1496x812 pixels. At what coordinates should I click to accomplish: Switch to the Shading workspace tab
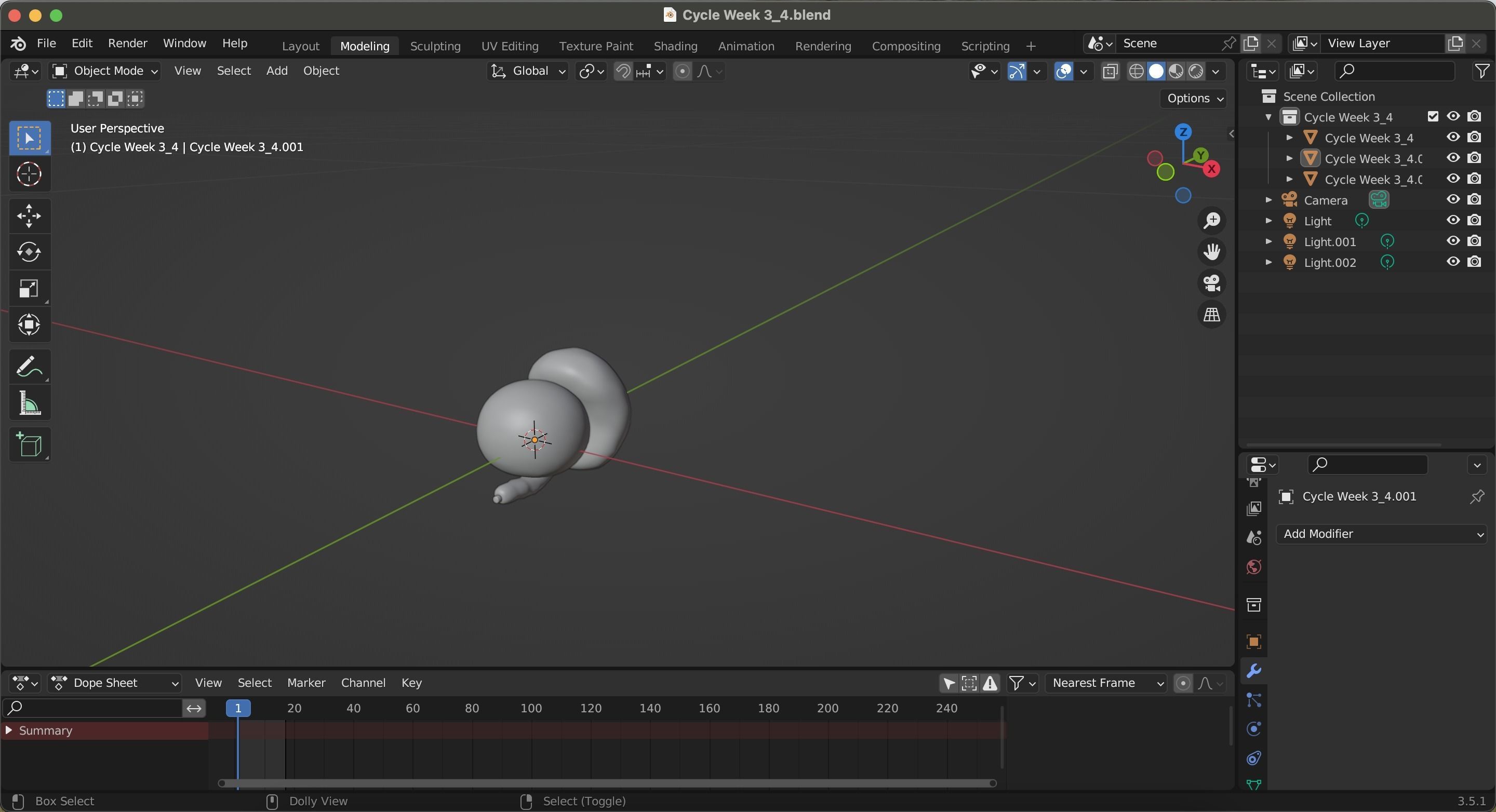pos(675,46)
